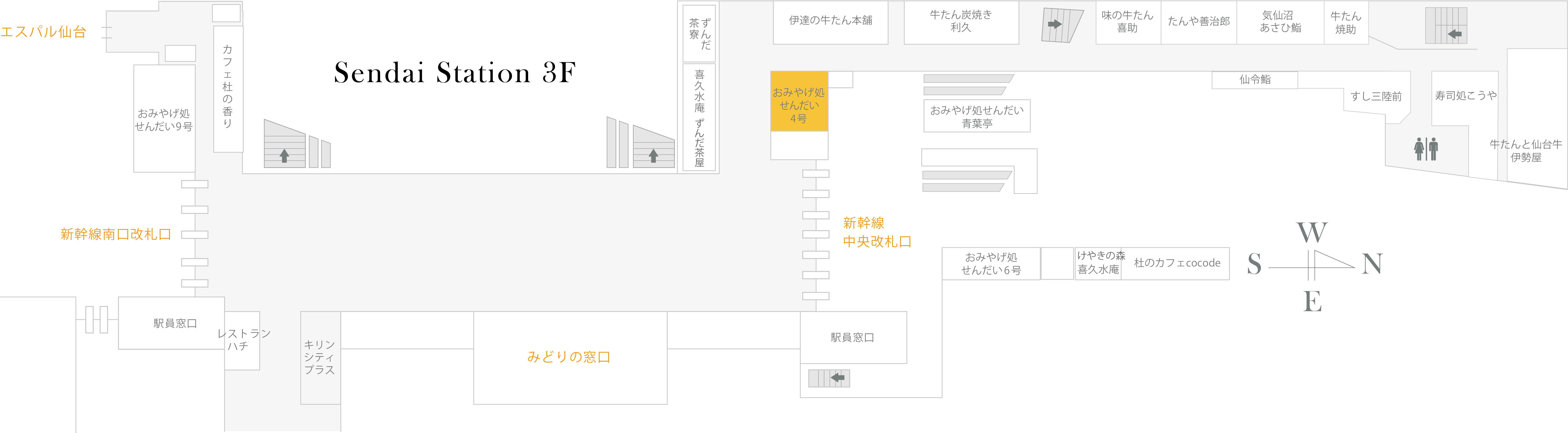
Task: Click 駅員窓口 near the south gate
Action: (x=172, y=323)
